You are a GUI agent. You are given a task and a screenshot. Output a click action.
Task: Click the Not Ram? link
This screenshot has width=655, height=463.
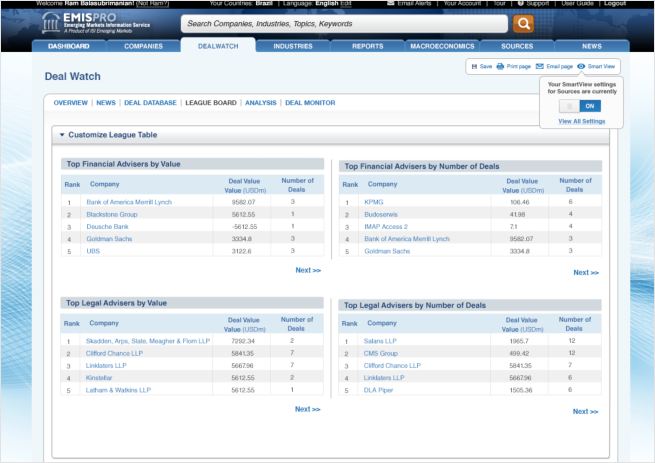click(x=152, y=3)
